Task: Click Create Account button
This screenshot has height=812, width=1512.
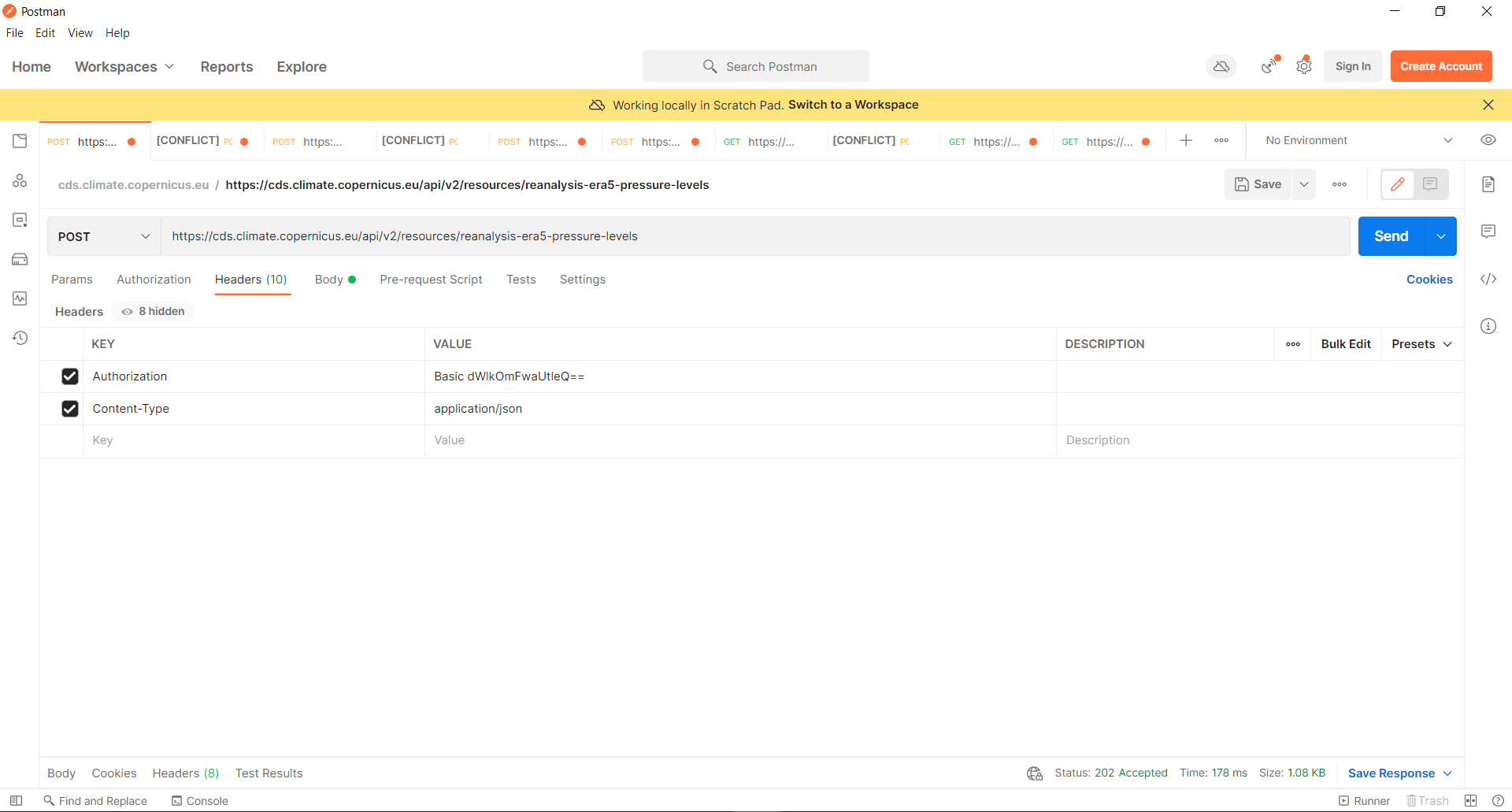Action: point(1441,66)
